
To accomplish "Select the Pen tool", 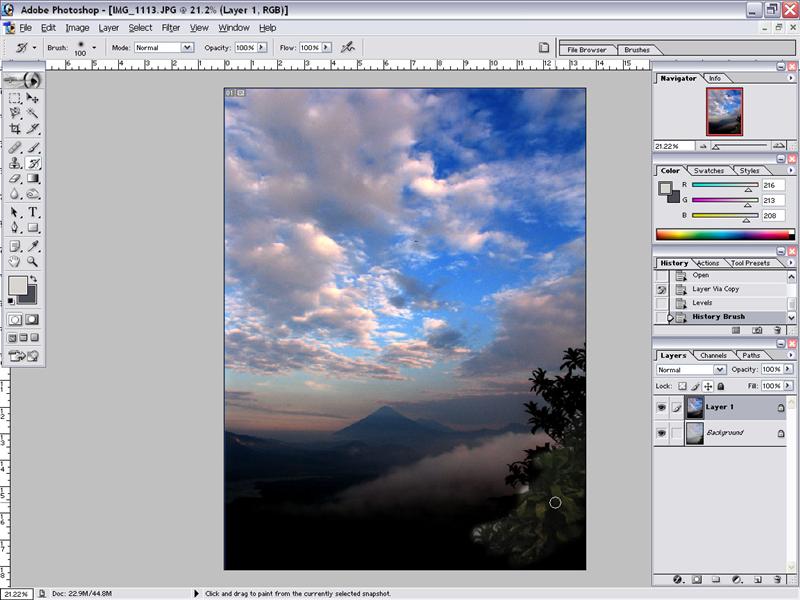I will point(15,228).
